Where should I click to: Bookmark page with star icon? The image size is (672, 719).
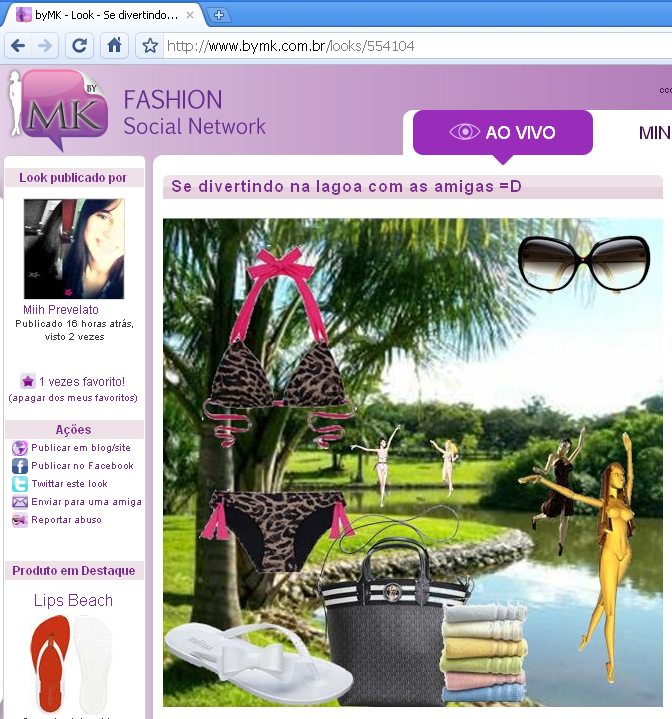[150, 46]
